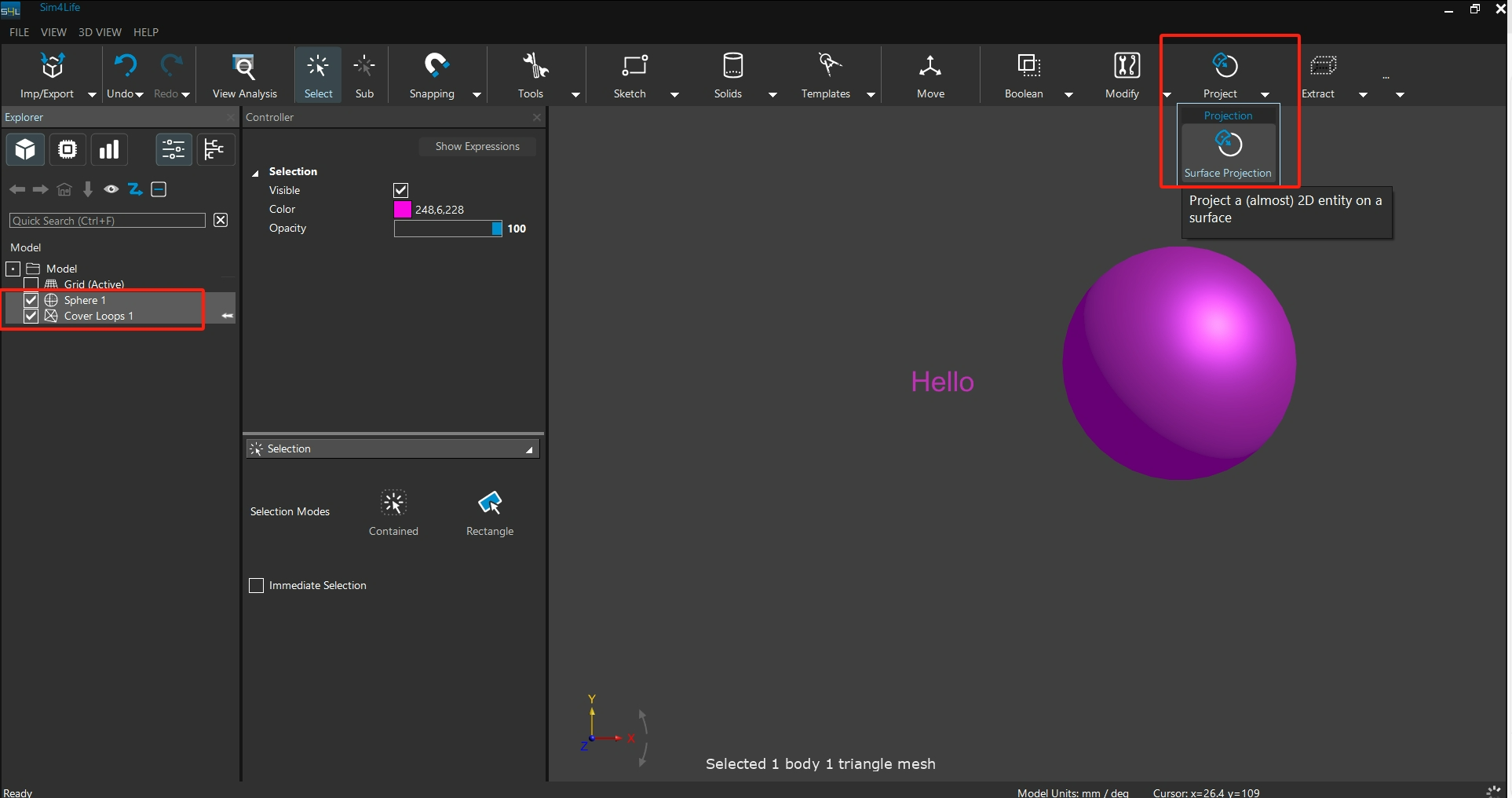Click the Quick Search input field
This screenshot has height=798, width=1512.
click(x=107, y=221)
